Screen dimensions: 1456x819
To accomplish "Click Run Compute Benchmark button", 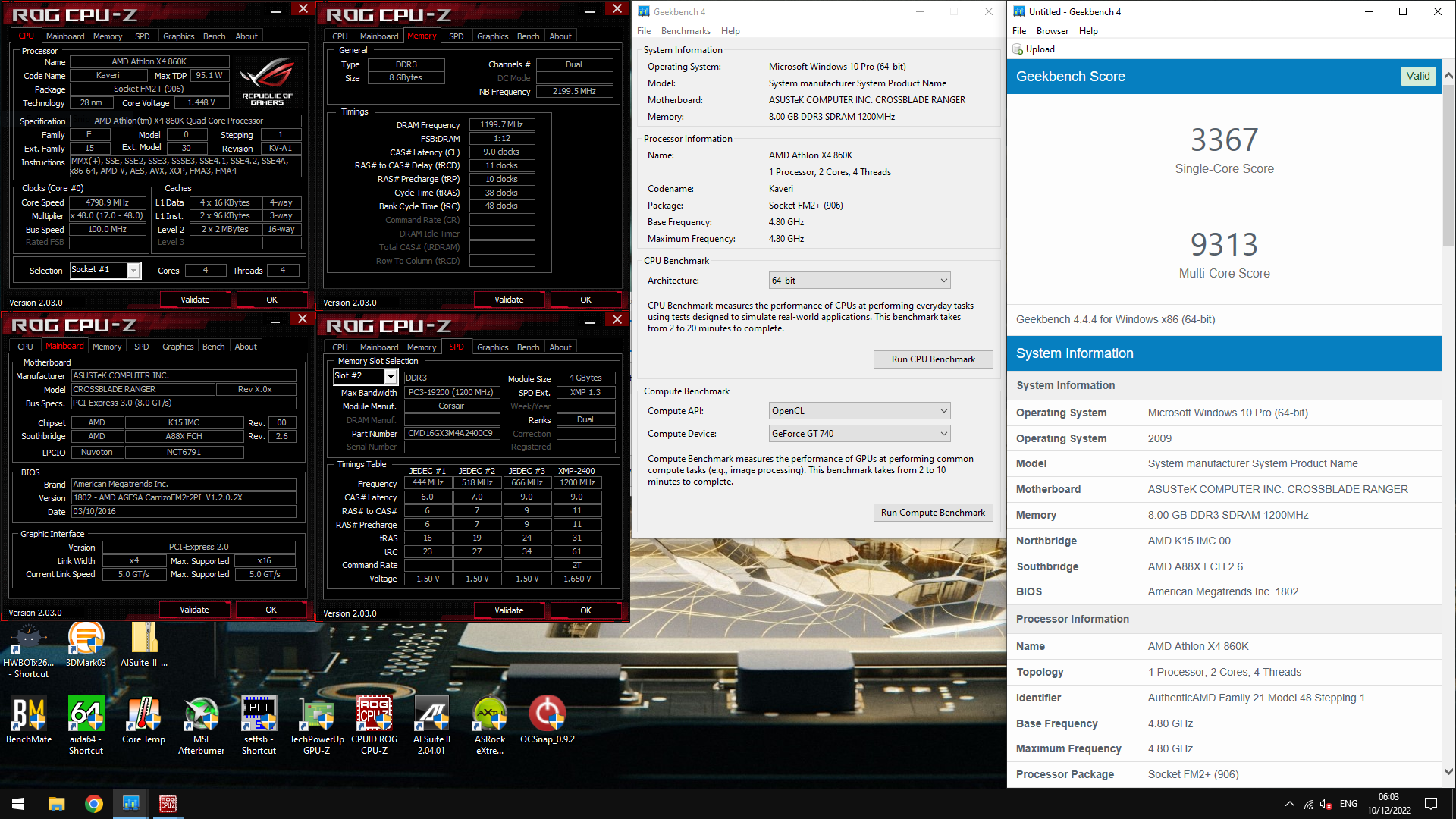I will coord(933,513).
